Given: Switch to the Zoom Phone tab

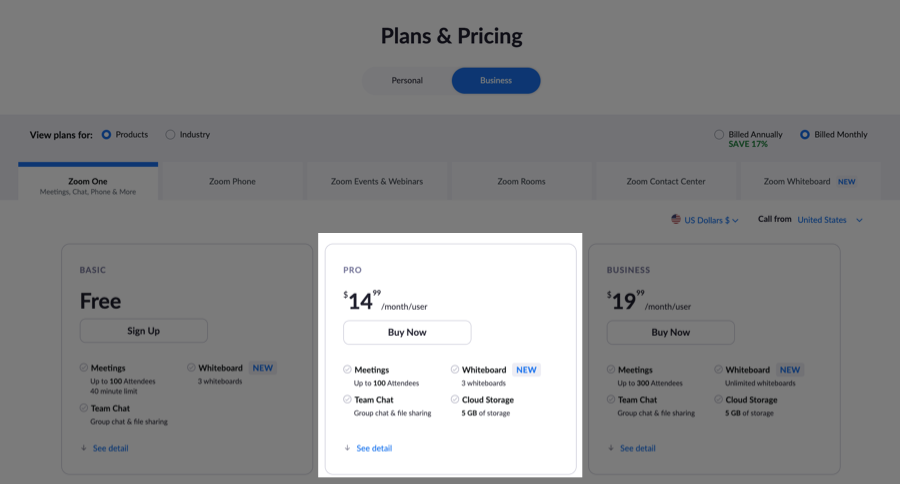Looking at the screenshot, I should 232,181.
